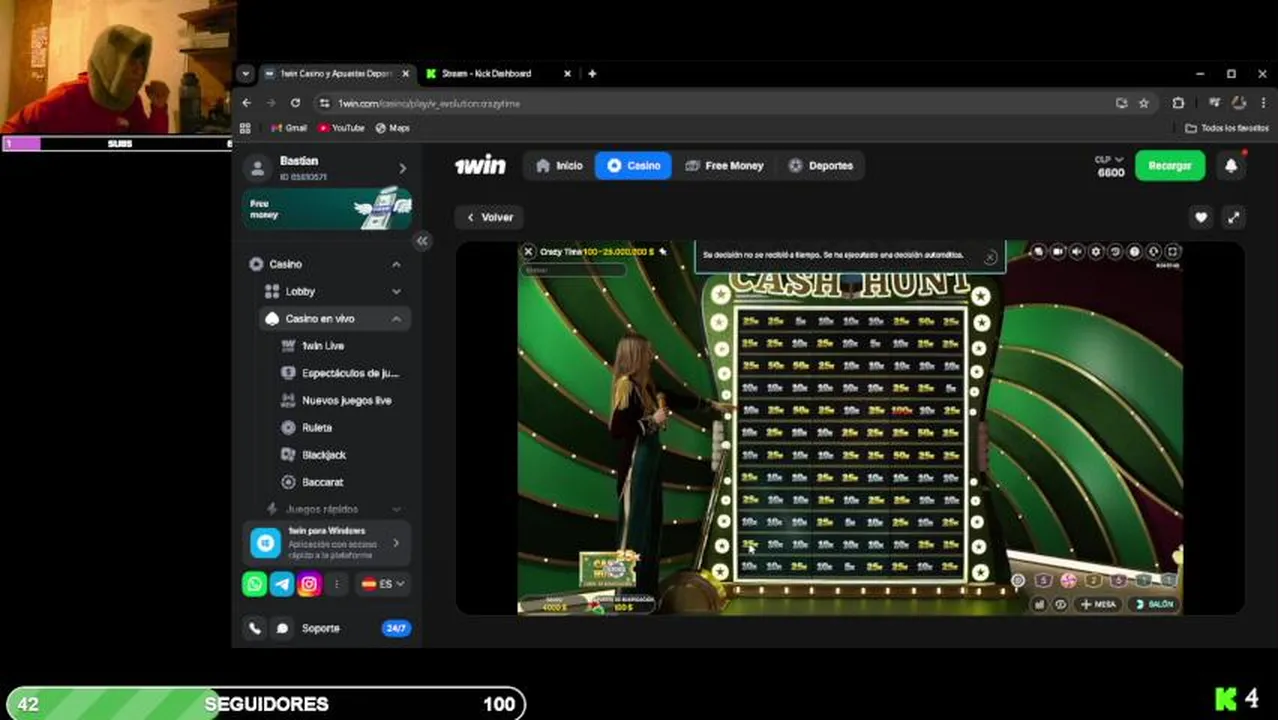
Task: Expand the Bastian profile chevron
Action: click(402, 169)
